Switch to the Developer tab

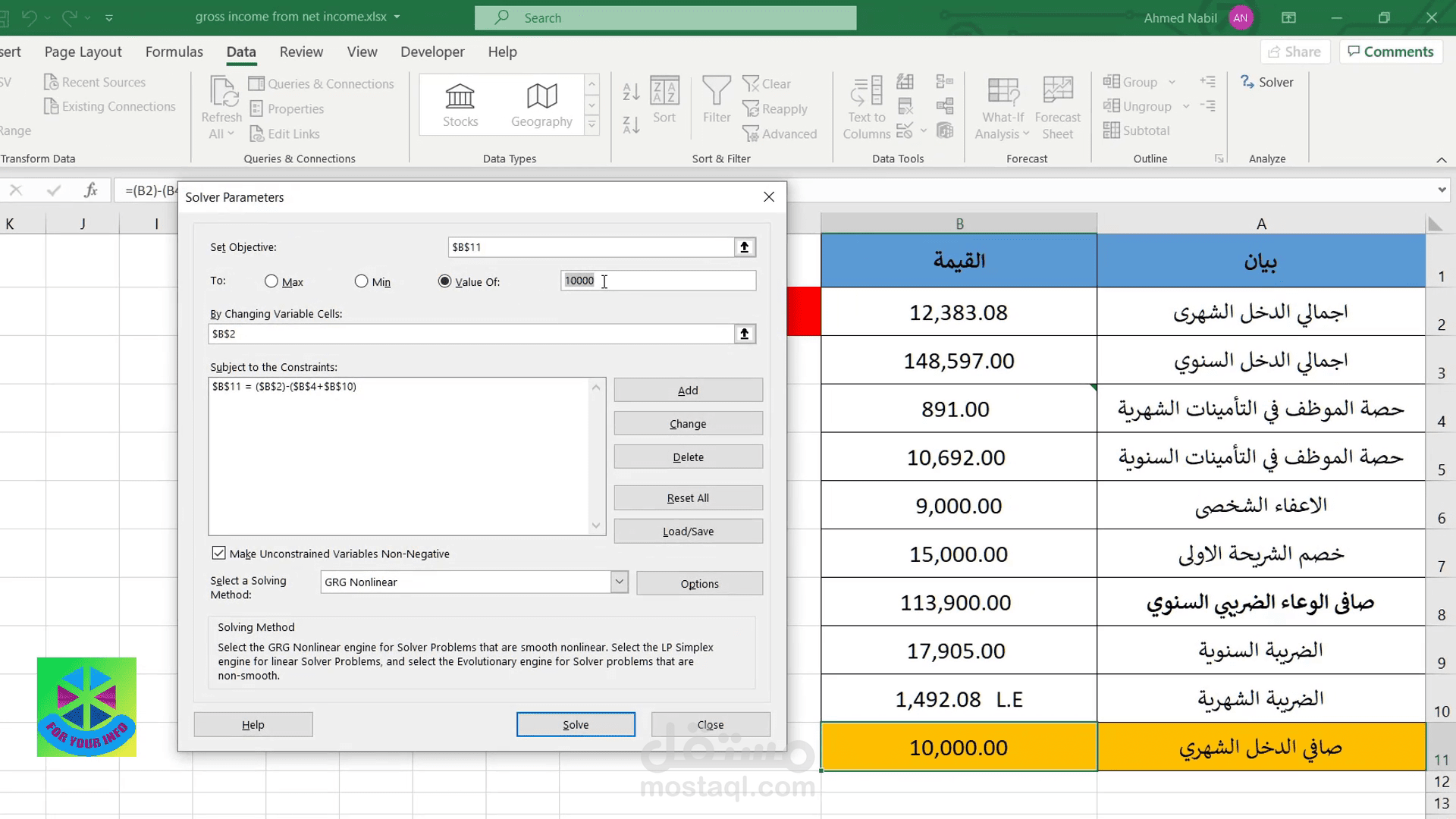(x=432, y=52)
